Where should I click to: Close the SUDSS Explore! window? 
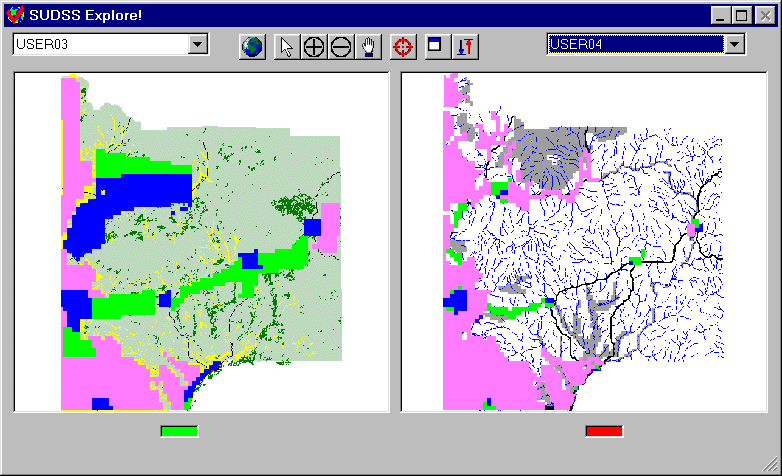click(766, 15)
